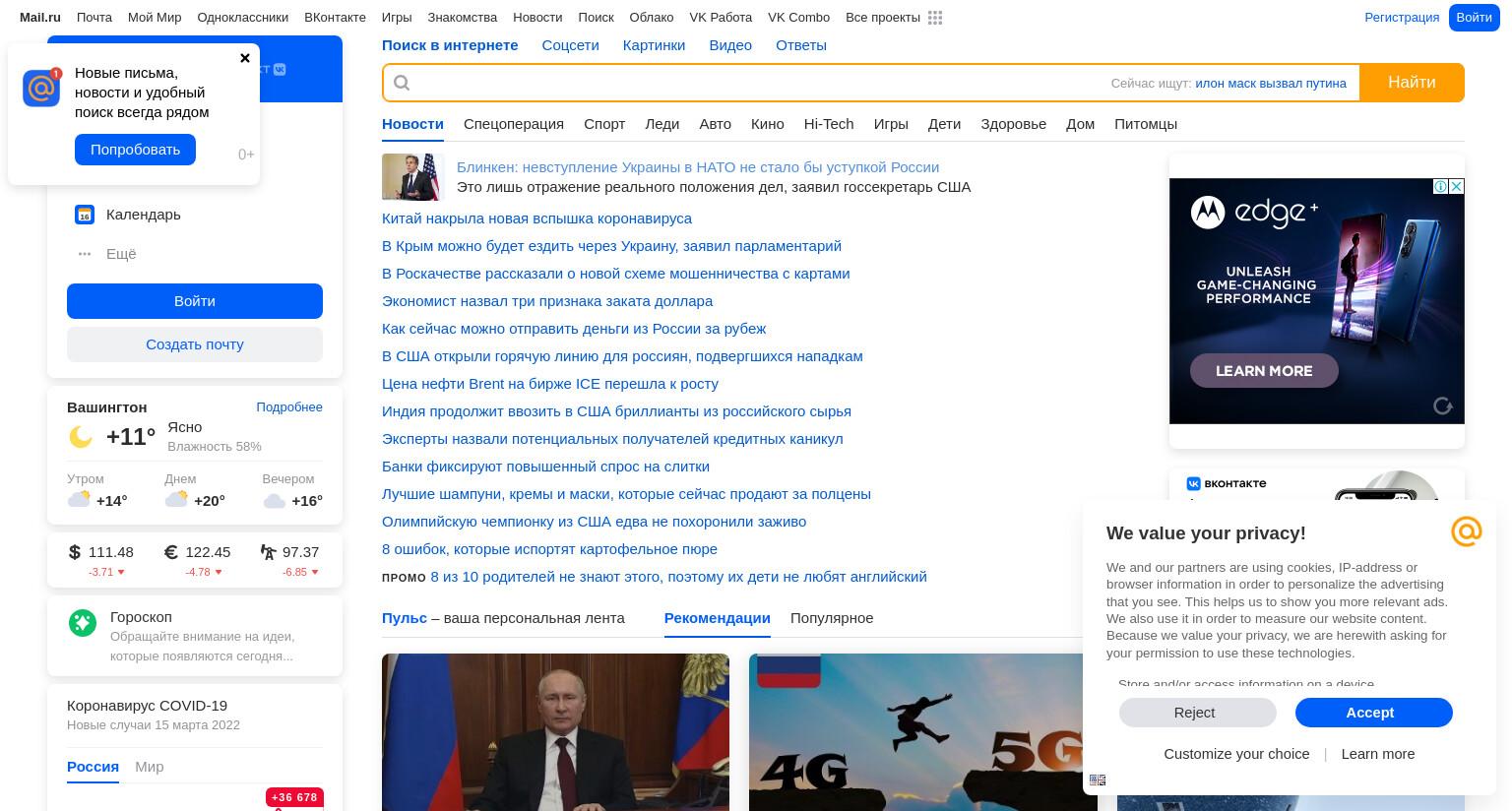This screenshot has height=811, width=1512.
Task: Click the dollar currency rate icon
Action: coord(75,552)
